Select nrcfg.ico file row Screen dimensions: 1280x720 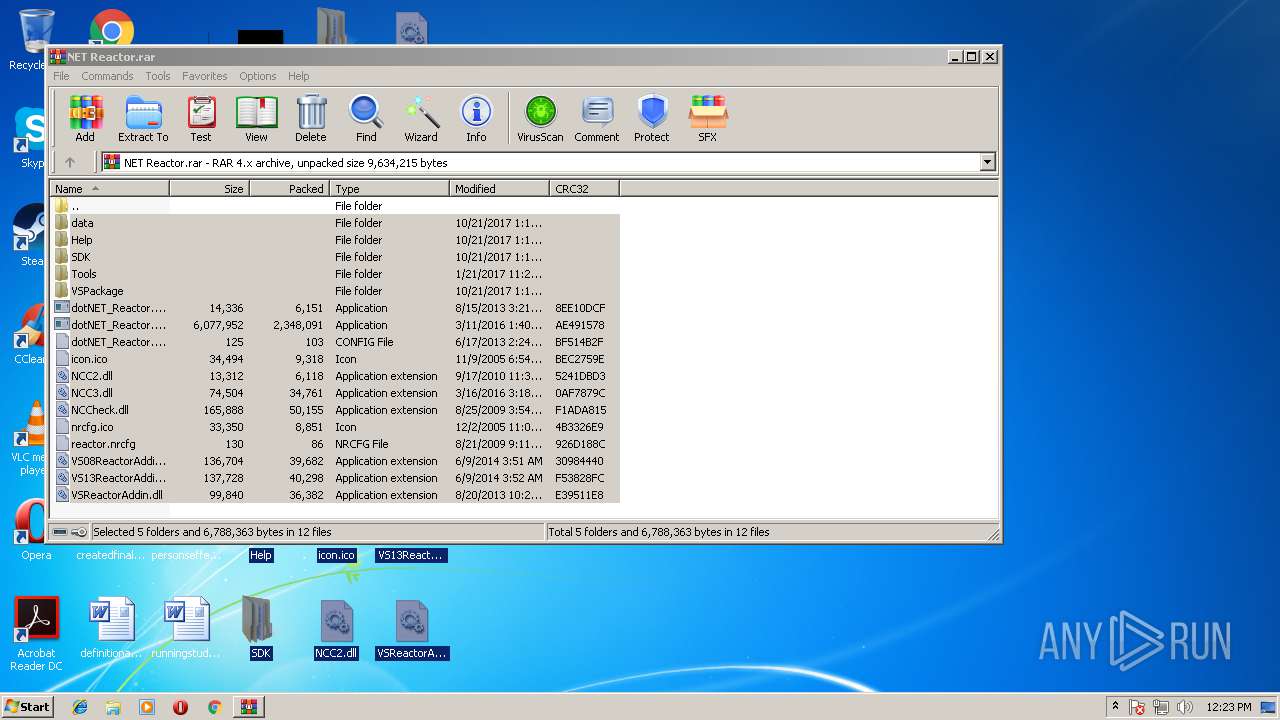coord(335,427)
